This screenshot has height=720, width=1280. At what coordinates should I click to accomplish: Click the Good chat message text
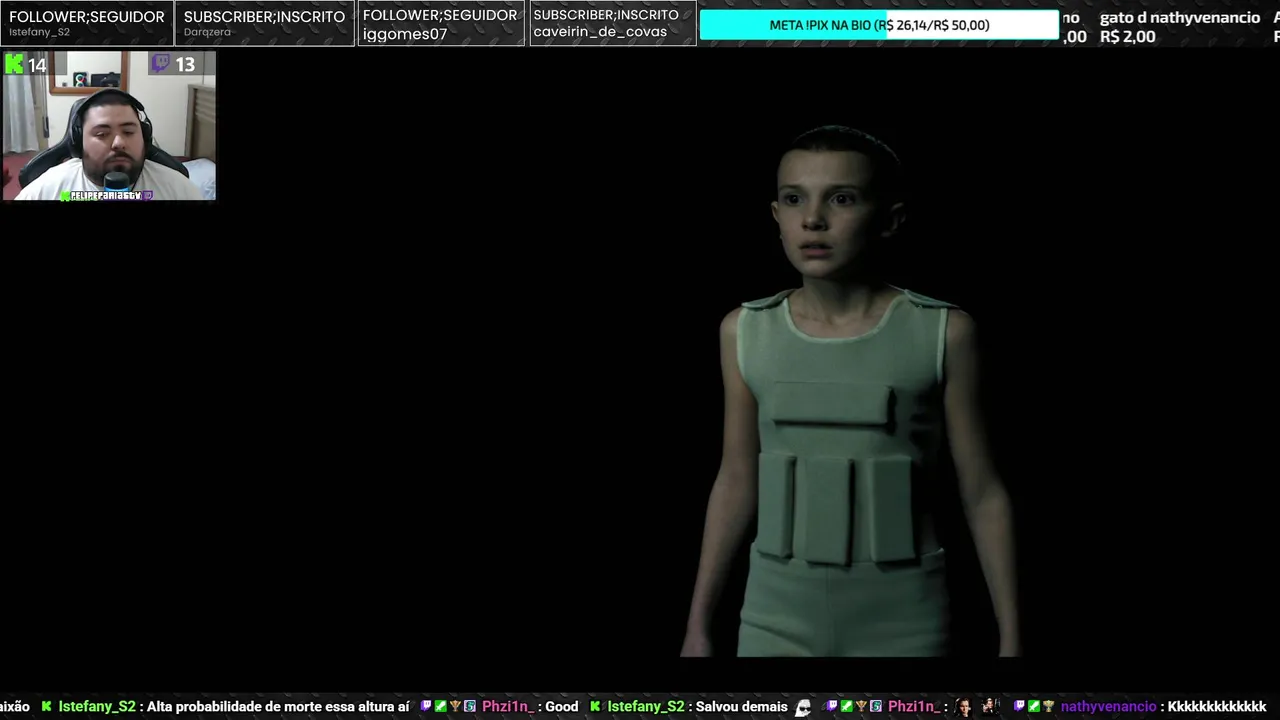(562, 706)
